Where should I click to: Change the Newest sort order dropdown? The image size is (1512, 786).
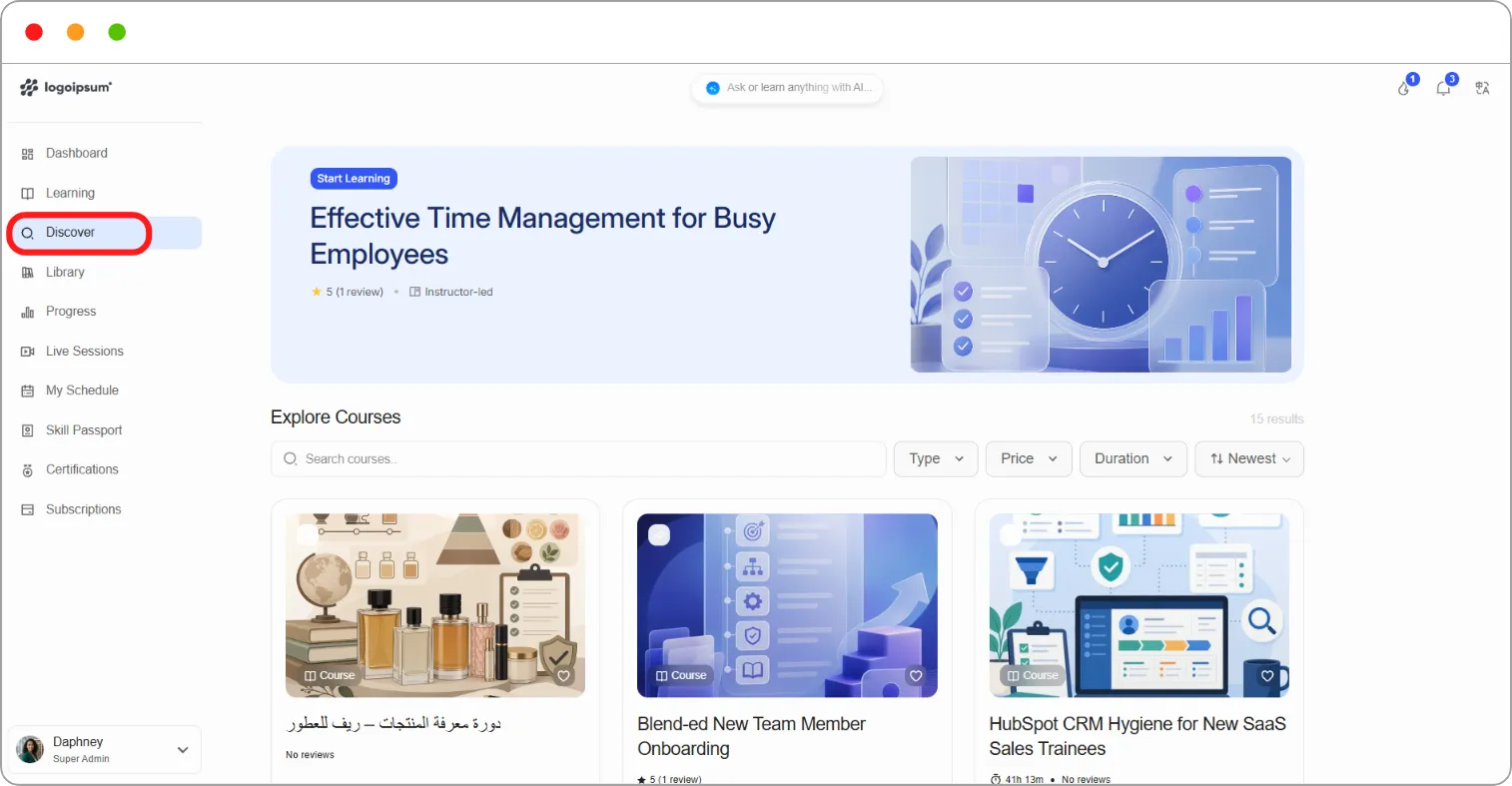coord(1249,459)
